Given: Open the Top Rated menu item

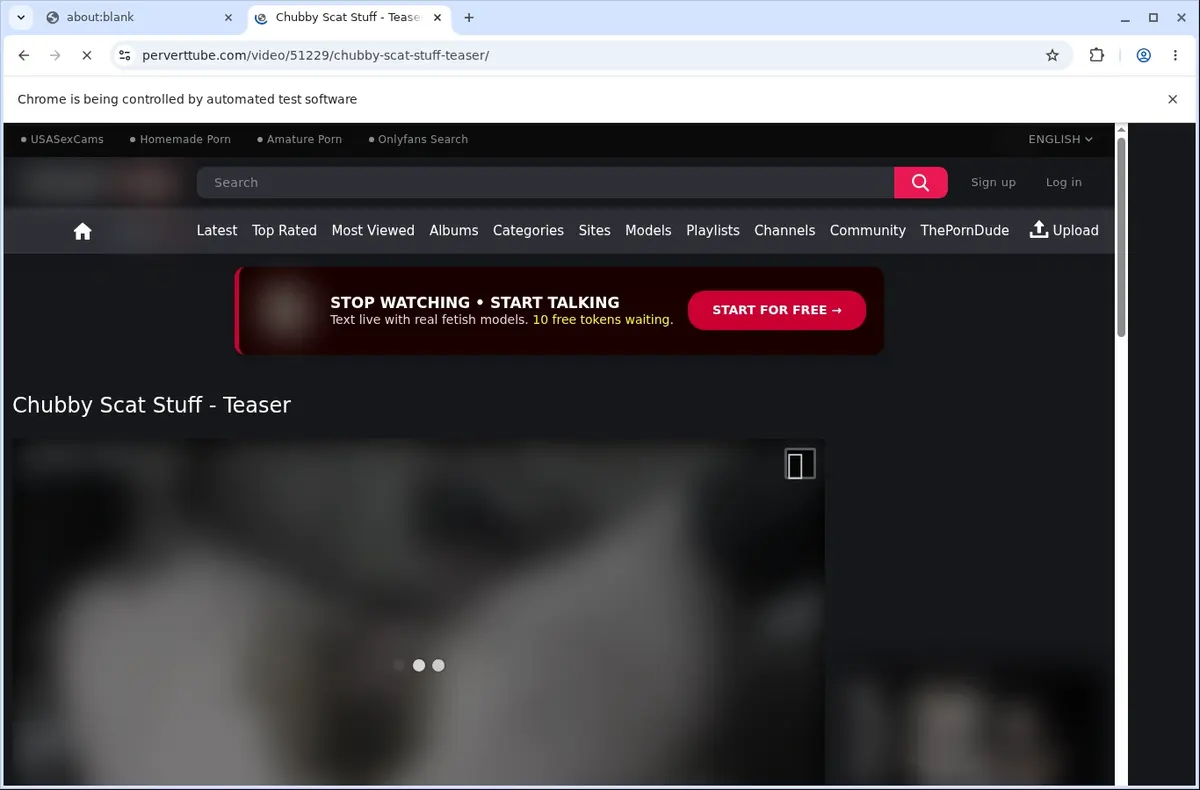Looking at the screenshot, I should coord(284,230).
